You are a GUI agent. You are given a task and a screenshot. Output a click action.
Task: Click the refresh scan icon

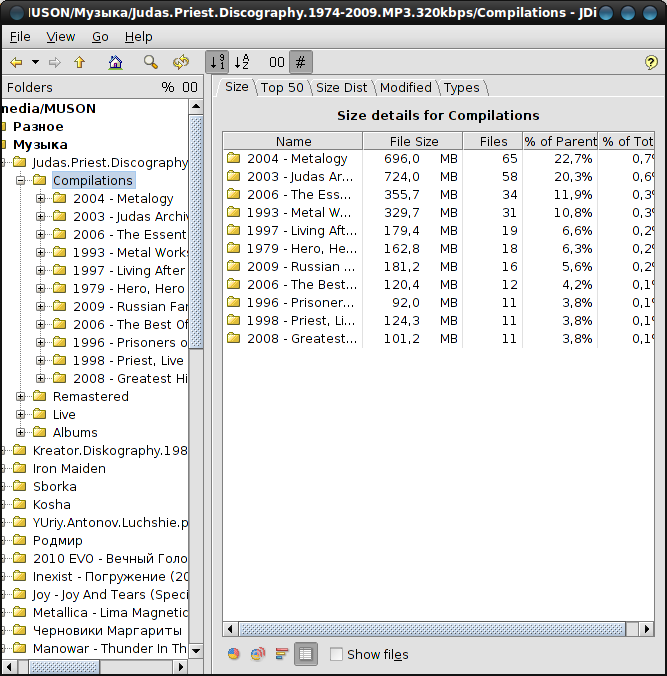click(x=181, y=63)
